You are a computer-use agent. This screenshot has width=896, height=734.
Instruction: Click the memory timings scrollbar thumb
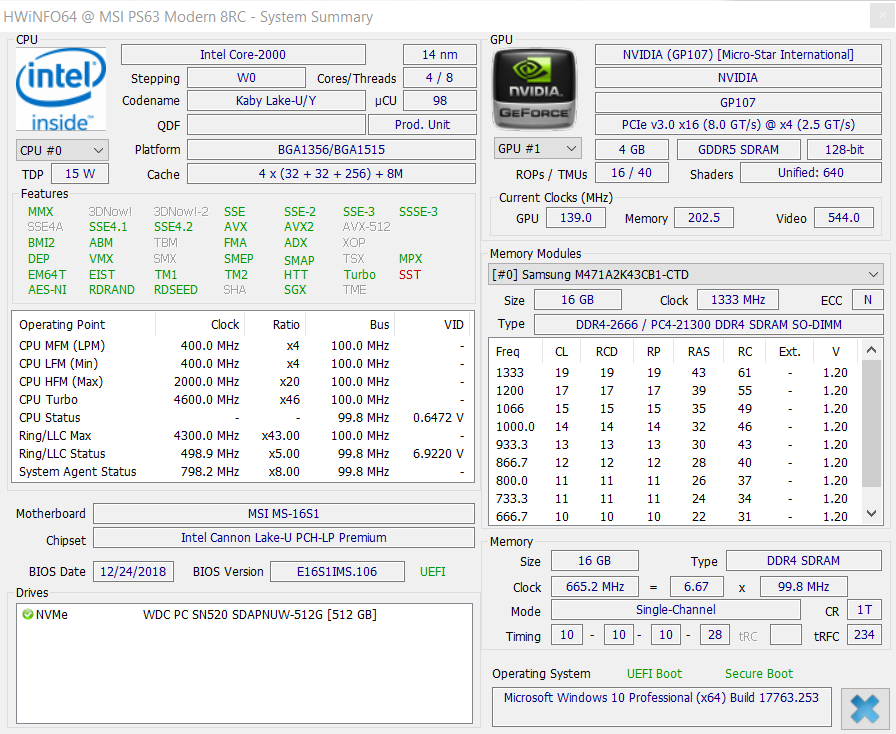871,423
